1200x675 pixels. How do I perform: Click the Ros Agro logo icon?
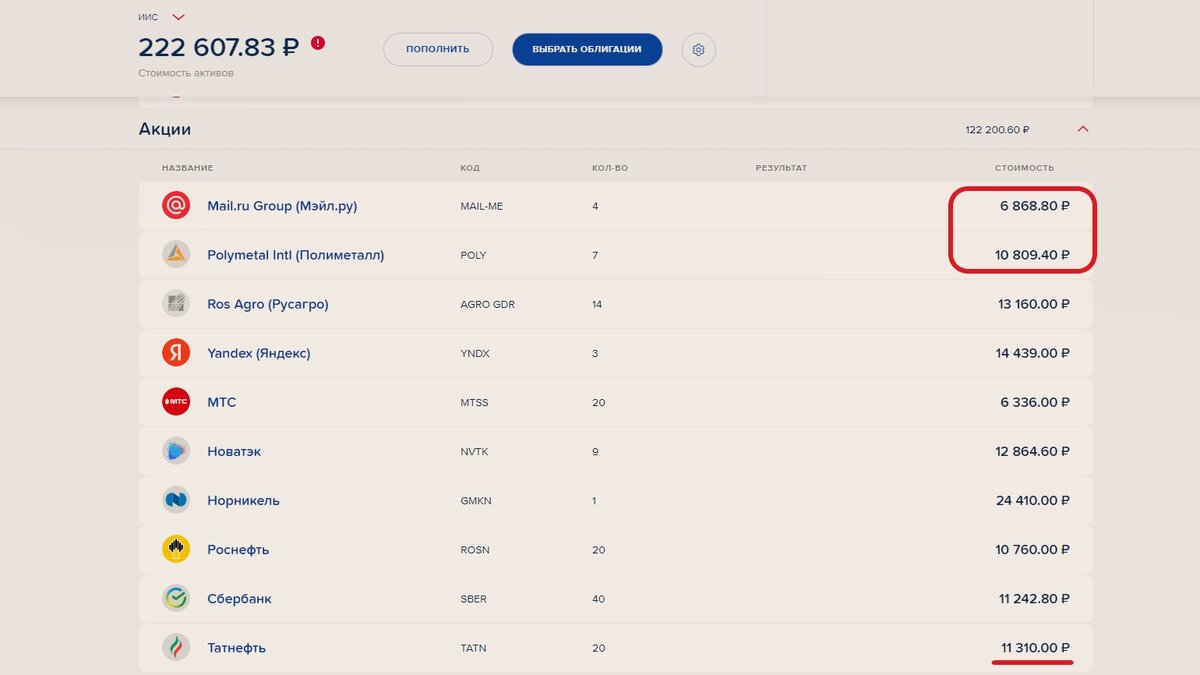coord(176,304)
